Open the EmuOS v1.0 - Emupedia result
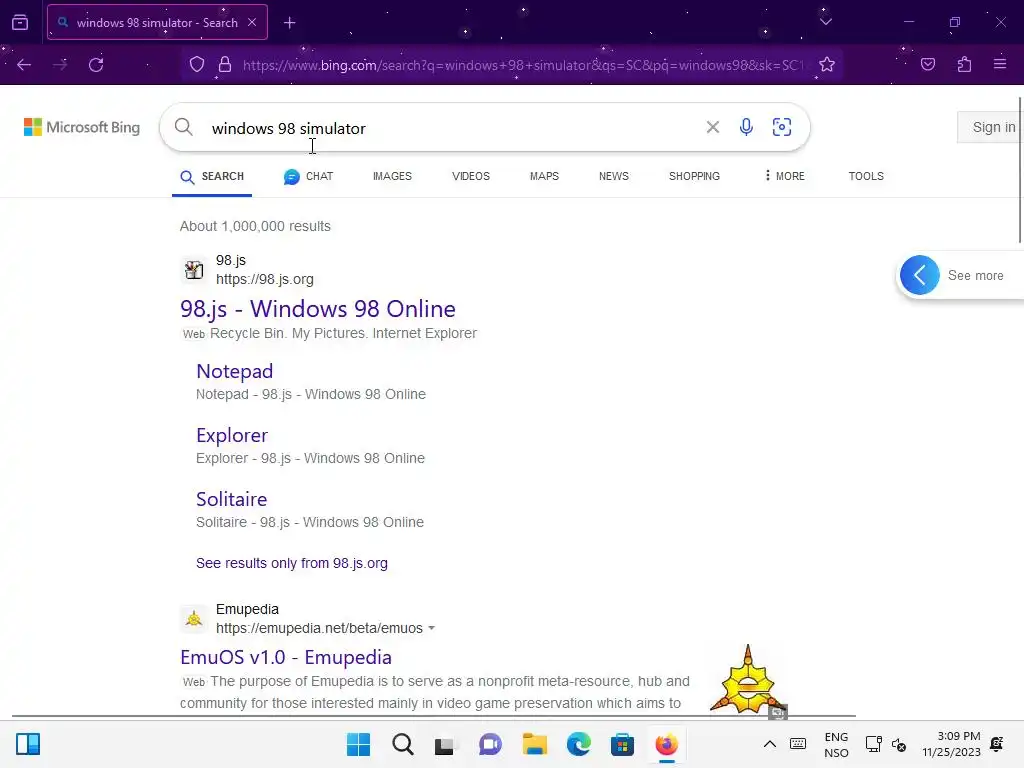 (286, 657)
